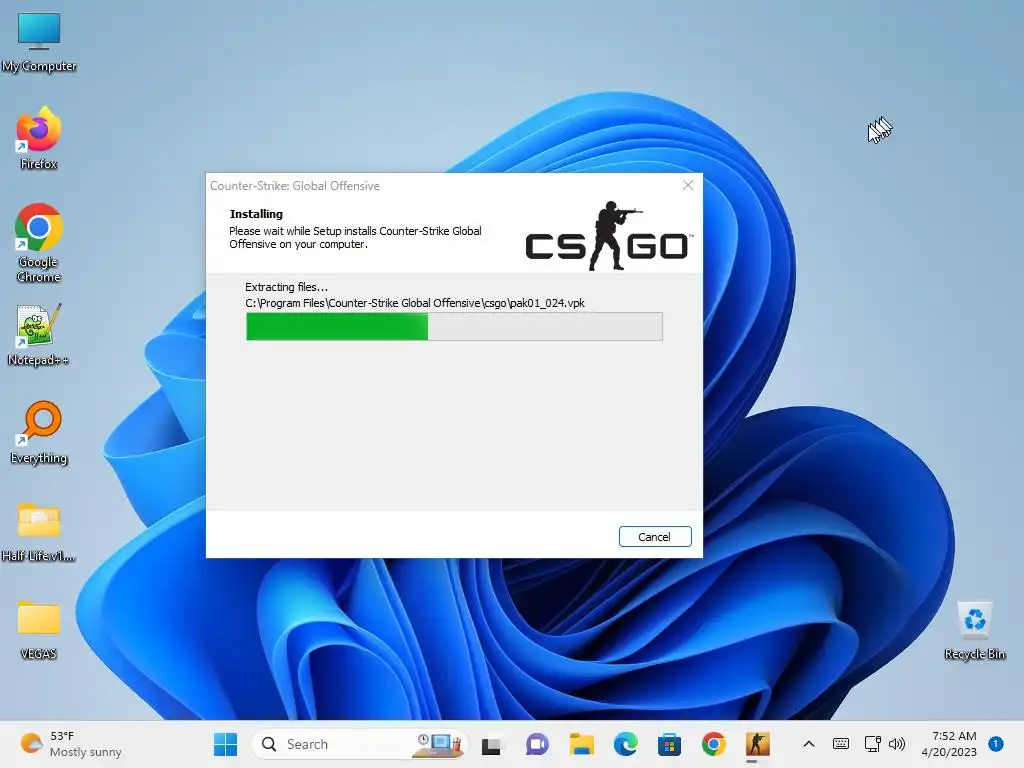This screenshot has width=1024, height=768.
Task: Click the green installation progress bar
Action: 454,327
